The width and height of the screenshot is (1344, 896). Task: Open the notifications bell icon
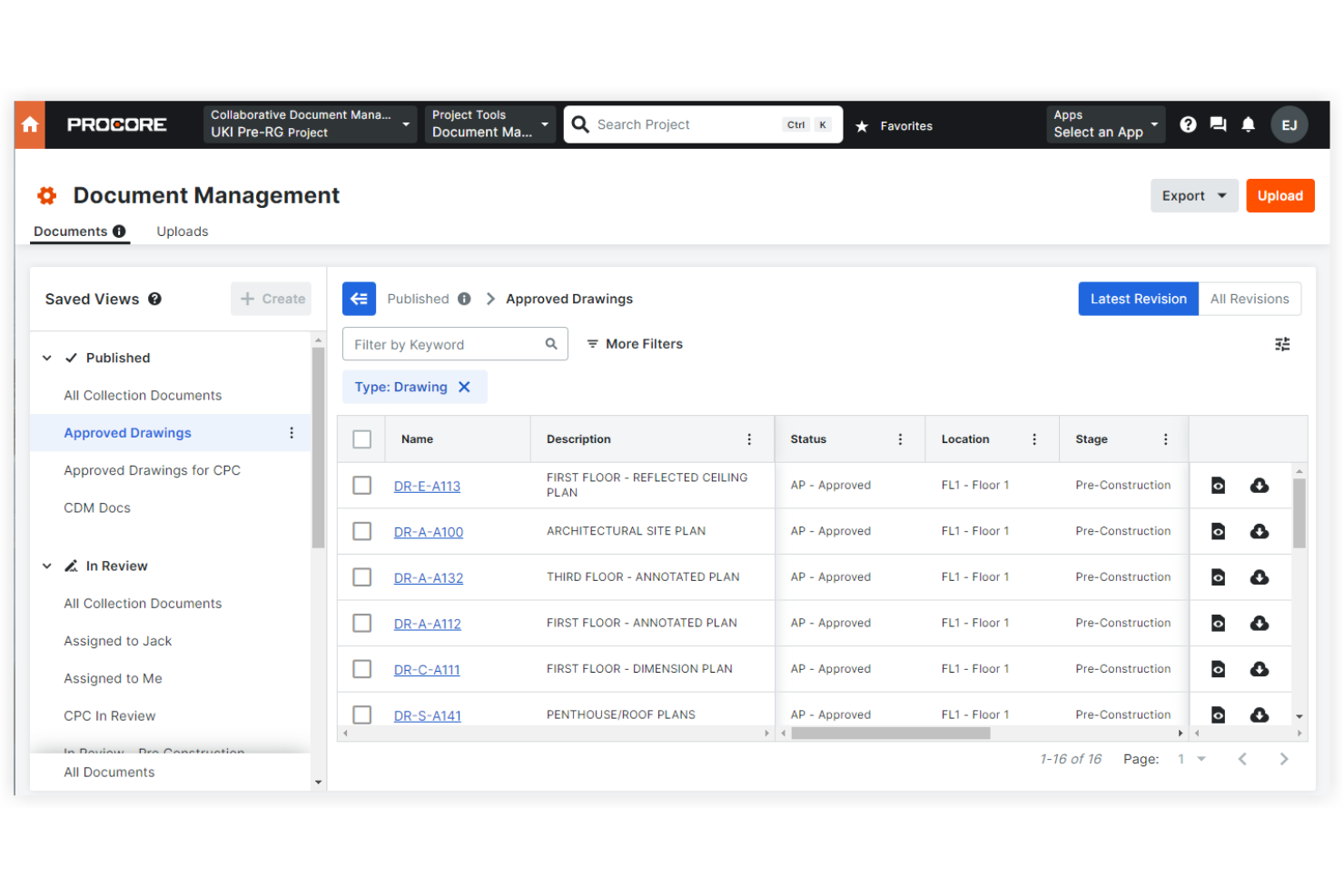click(1248, 124)
